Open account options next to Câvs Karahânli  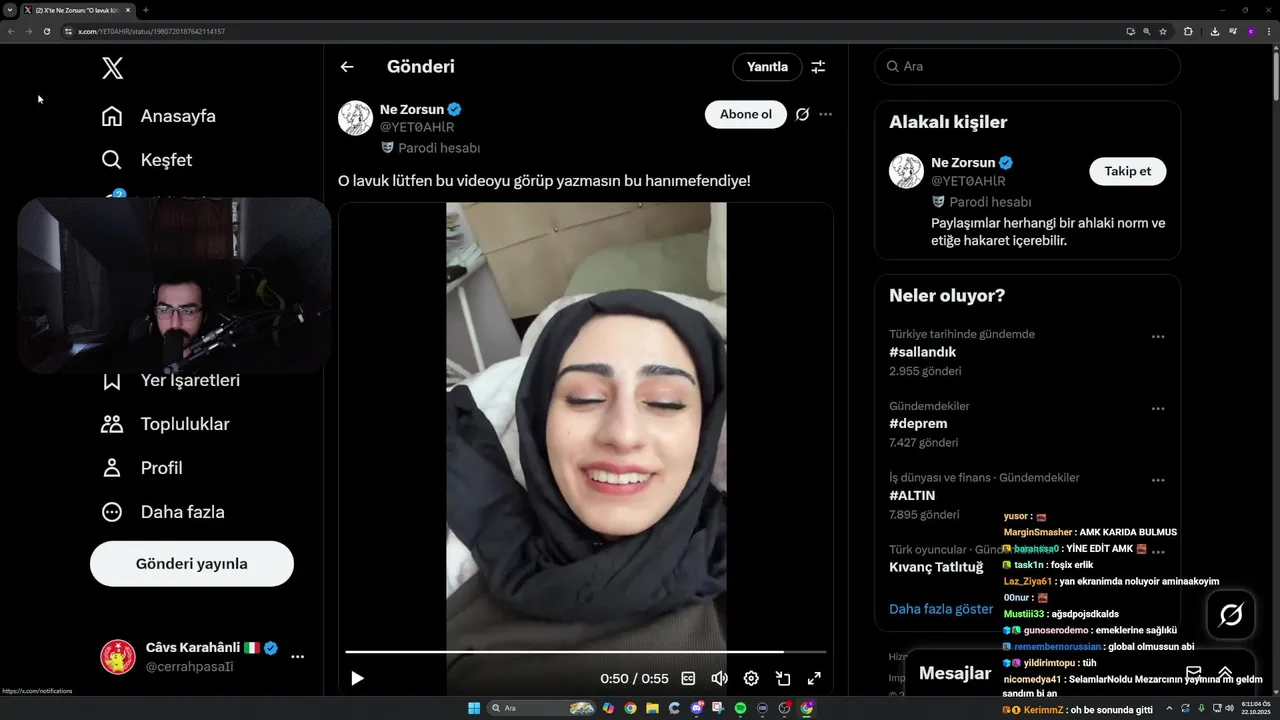[x=297, y=657]
